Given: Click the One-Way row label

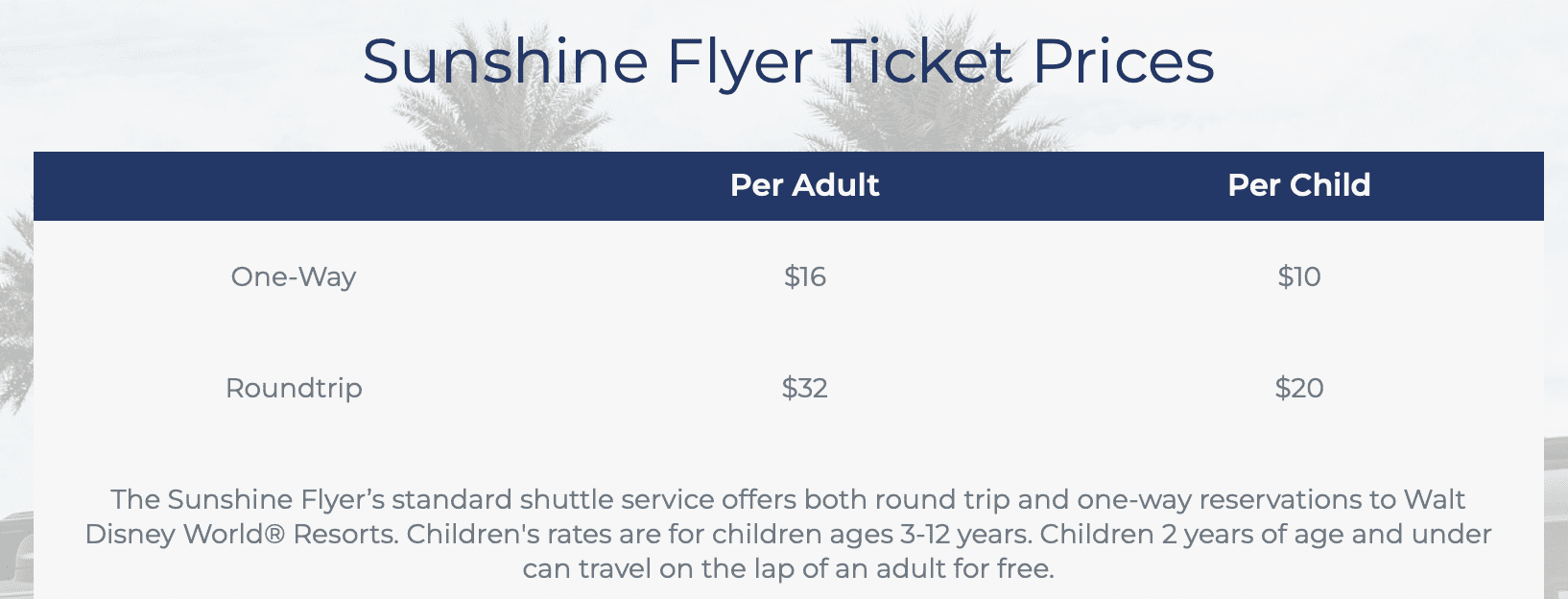Looking at the screenshot, I should tap(293, 277).
